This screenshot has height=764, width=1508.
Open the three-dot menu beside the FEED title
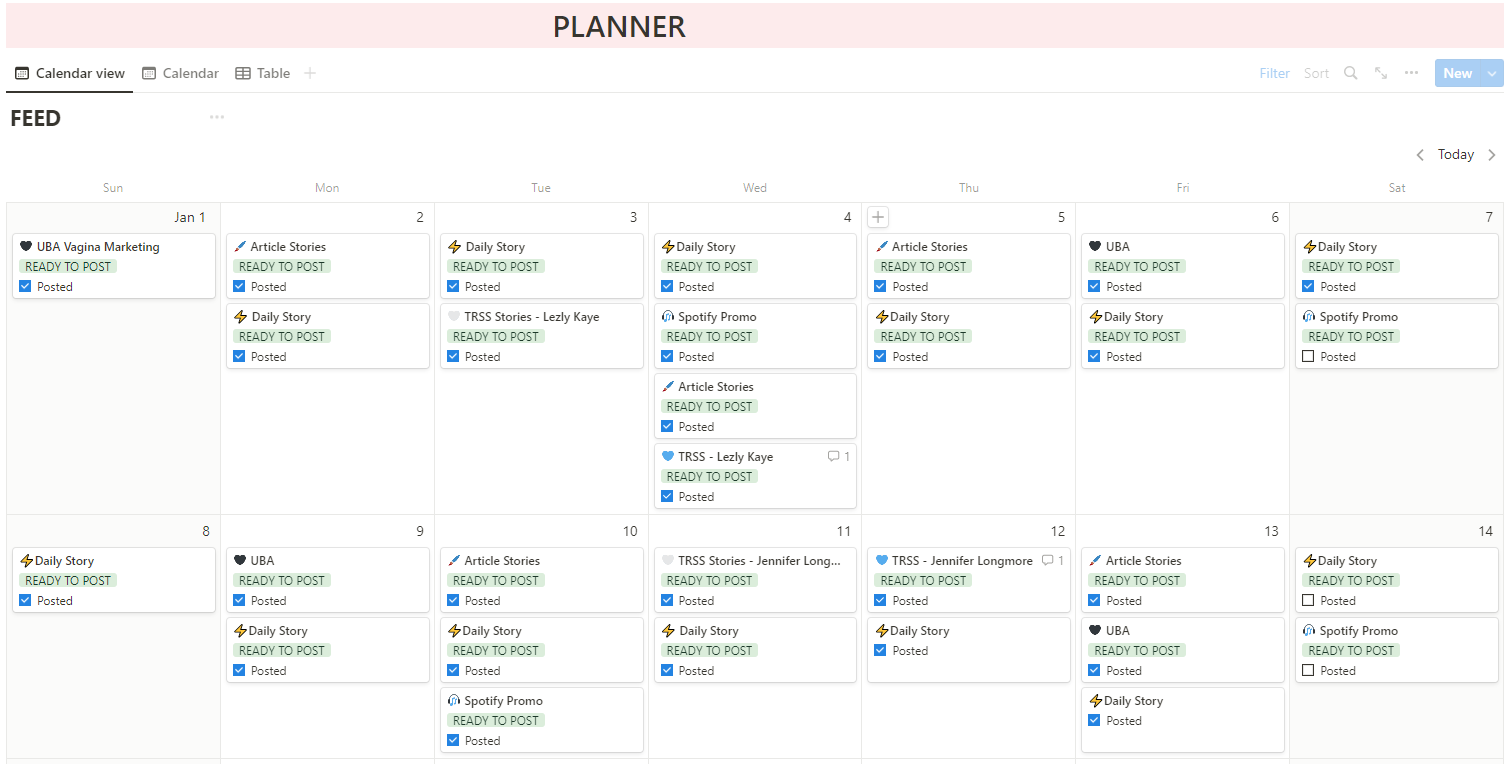coord(217,118)
